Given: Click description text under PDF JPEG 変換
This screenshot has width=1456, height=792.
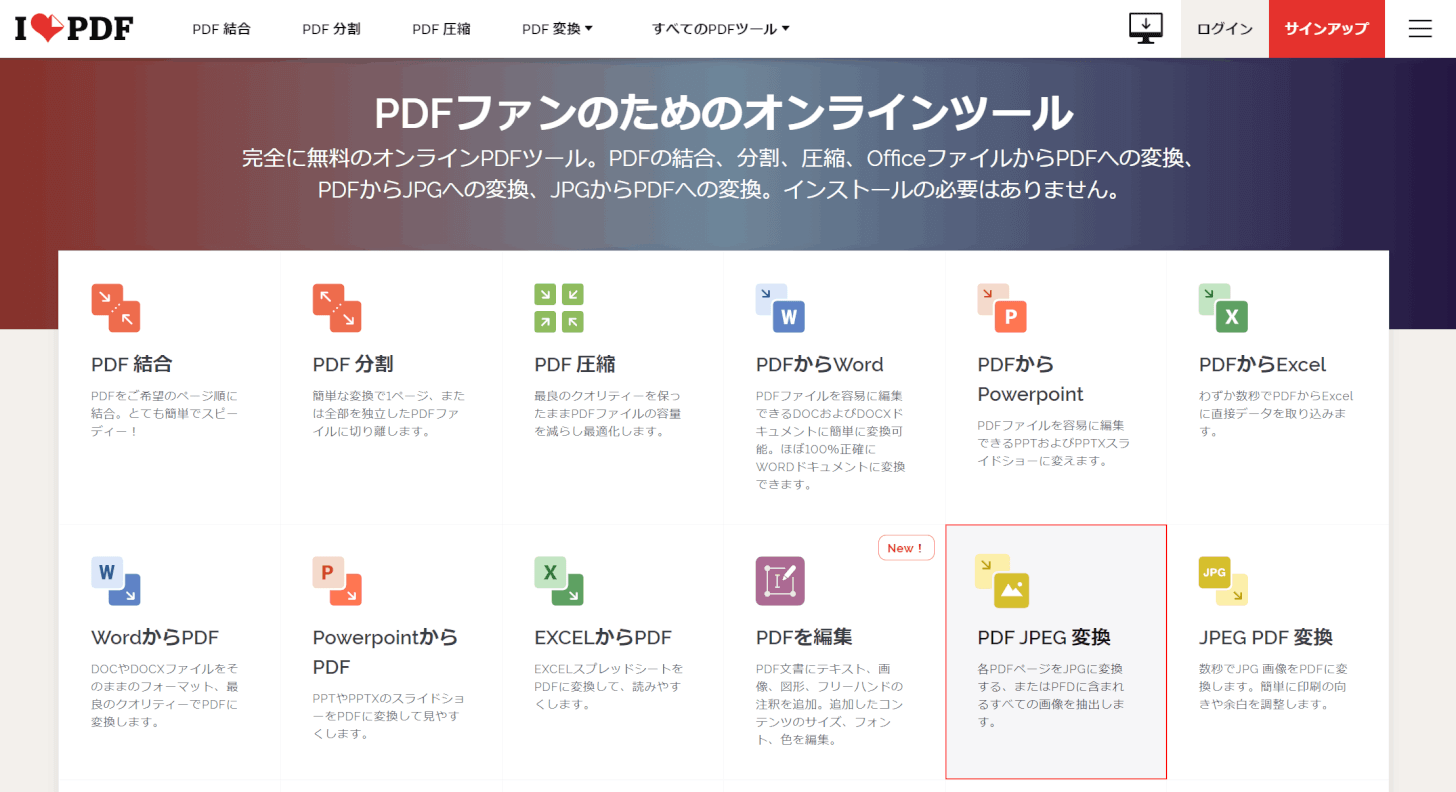Looking at the screenshot, I should point(1050,695).
